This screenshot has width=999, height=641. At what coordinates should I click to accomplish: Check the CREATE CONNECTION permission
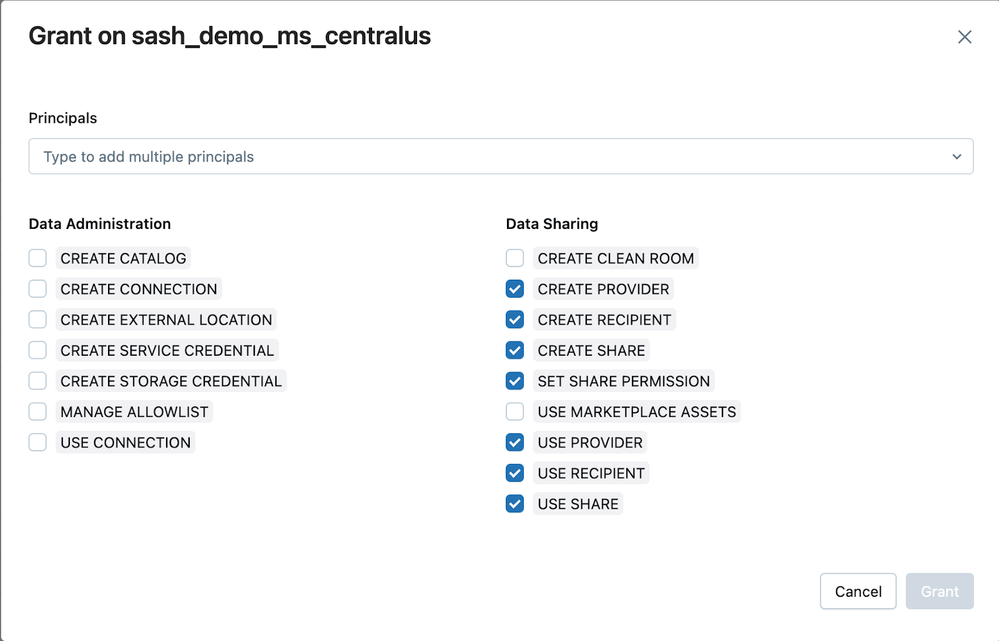(x=38, y=289)
